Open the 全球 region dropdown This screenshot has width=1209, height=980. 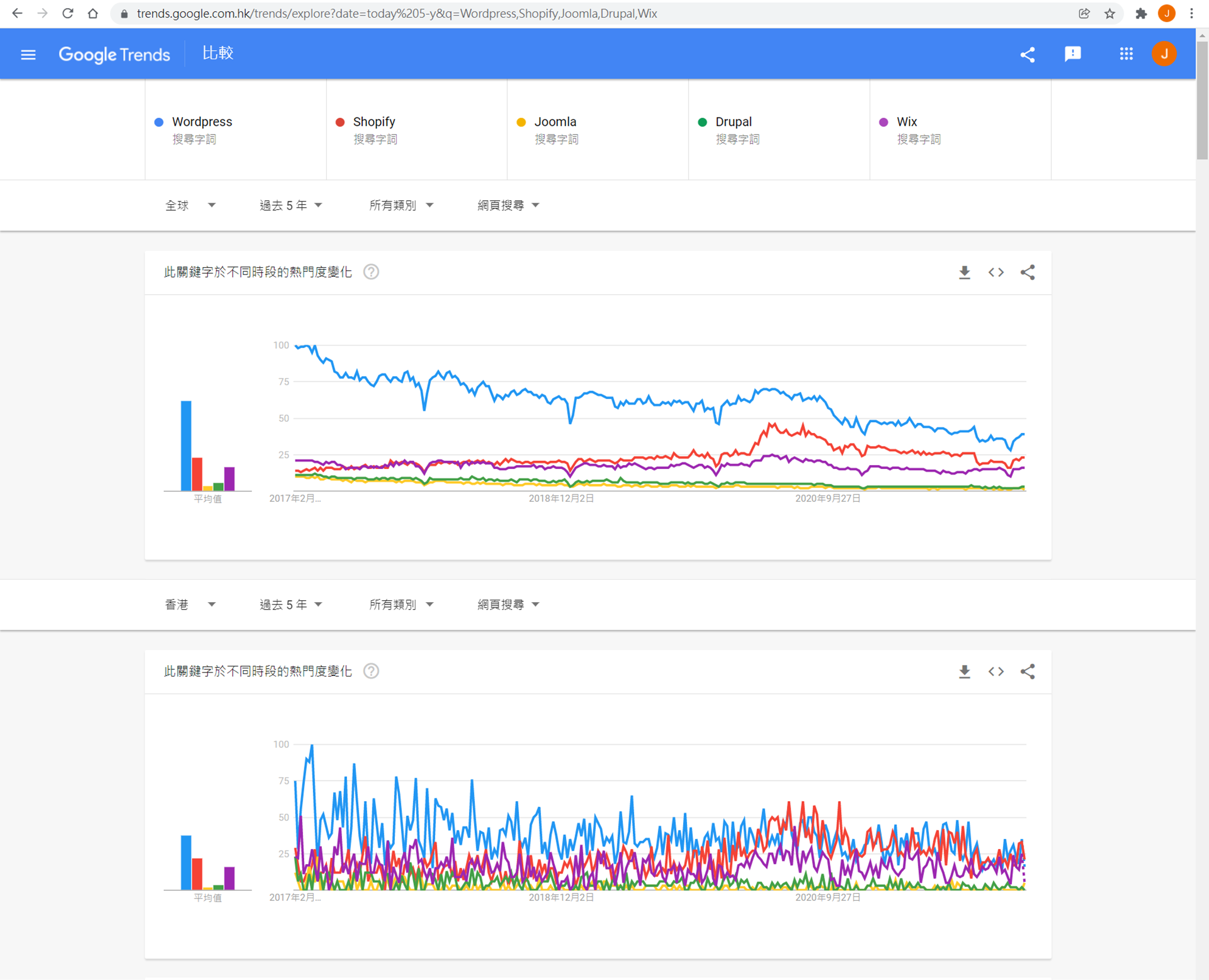pos(190,206)
